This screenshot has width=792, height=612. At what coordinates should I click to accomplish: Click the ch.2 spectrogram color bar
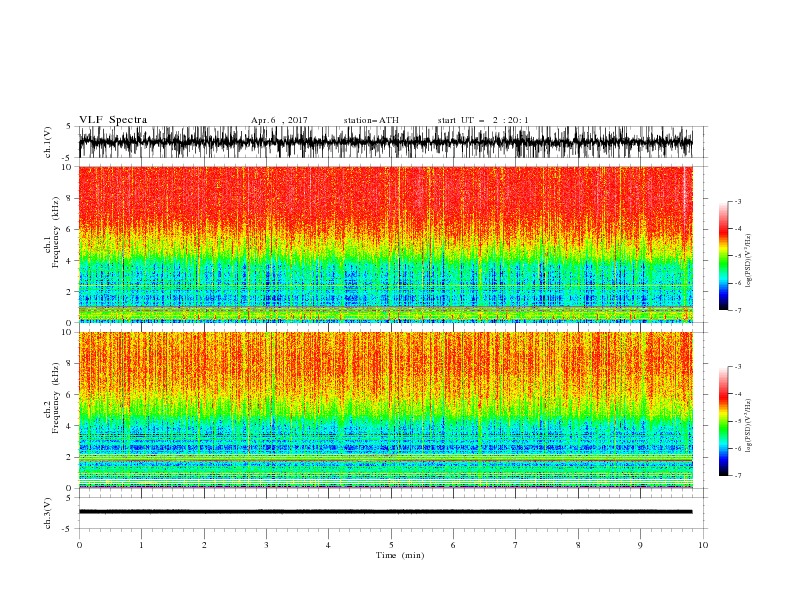[724, 421]
